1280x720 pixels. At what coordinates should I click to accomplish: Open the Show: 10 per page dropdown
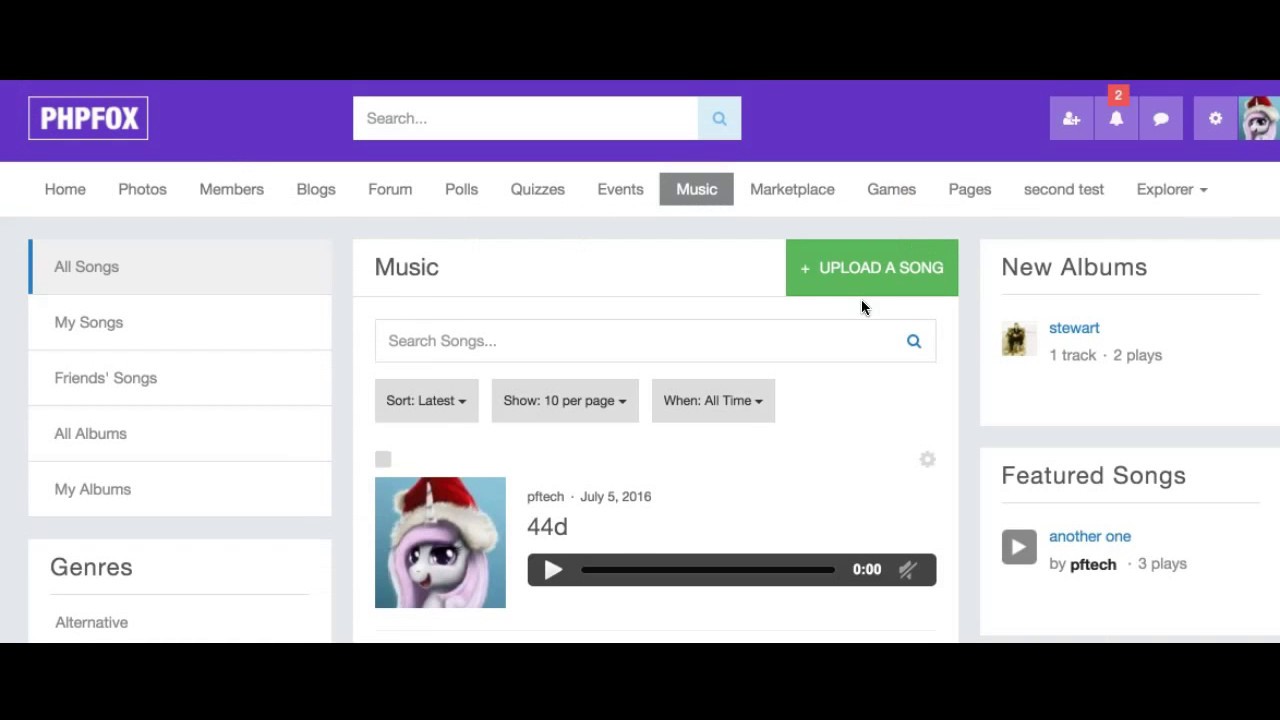click(x=565, y=400)
